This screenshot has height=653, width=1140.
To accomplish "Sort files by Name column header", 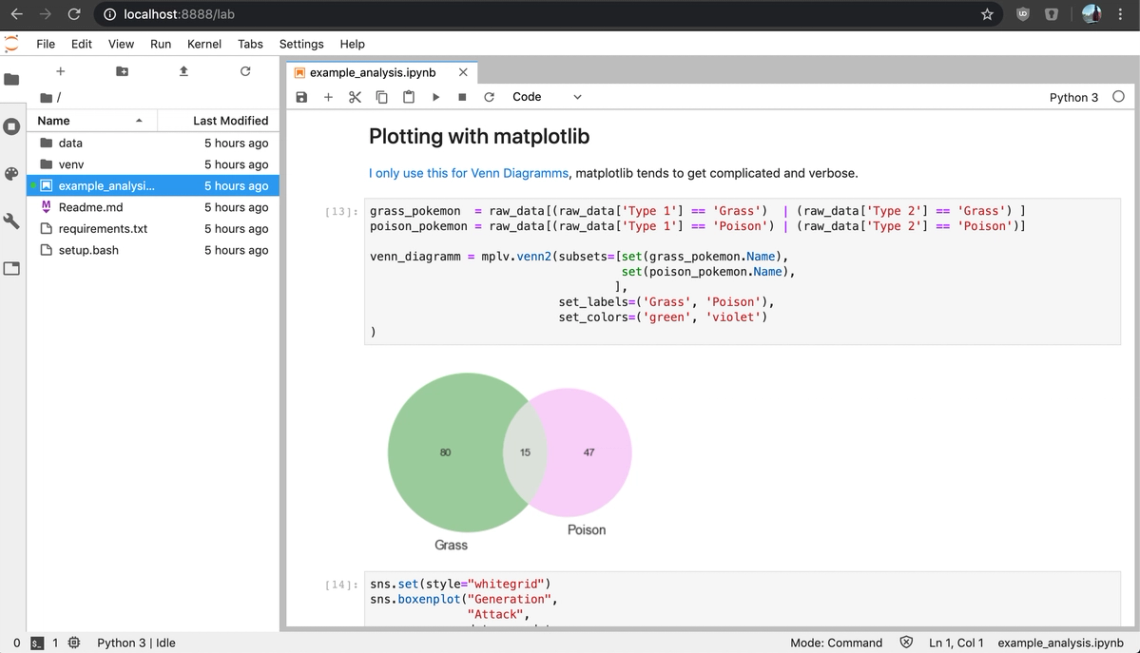I will [91, 121].
